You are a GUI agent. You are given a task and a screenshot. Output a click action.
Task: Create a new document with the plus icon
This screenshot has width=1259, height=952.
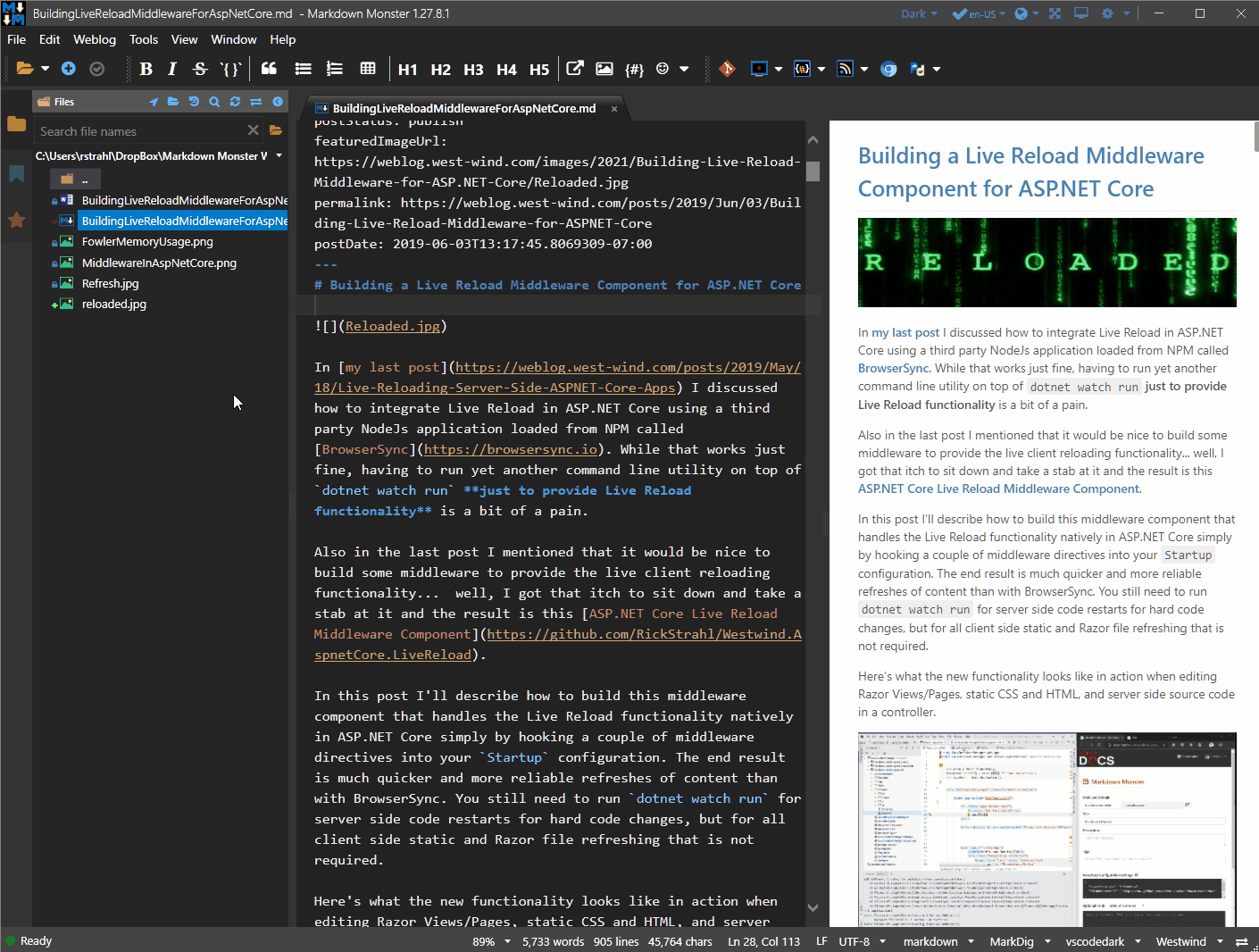[x=69, y=69]
